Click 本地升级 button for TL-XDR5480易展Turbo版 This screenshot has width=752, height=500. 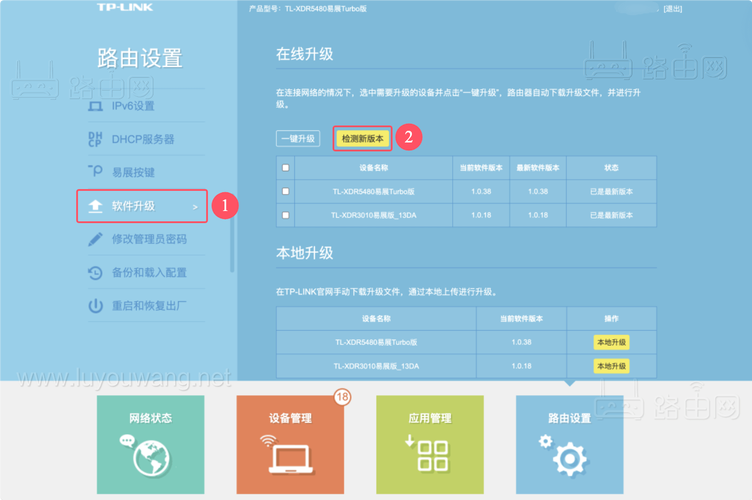(611, 342)
